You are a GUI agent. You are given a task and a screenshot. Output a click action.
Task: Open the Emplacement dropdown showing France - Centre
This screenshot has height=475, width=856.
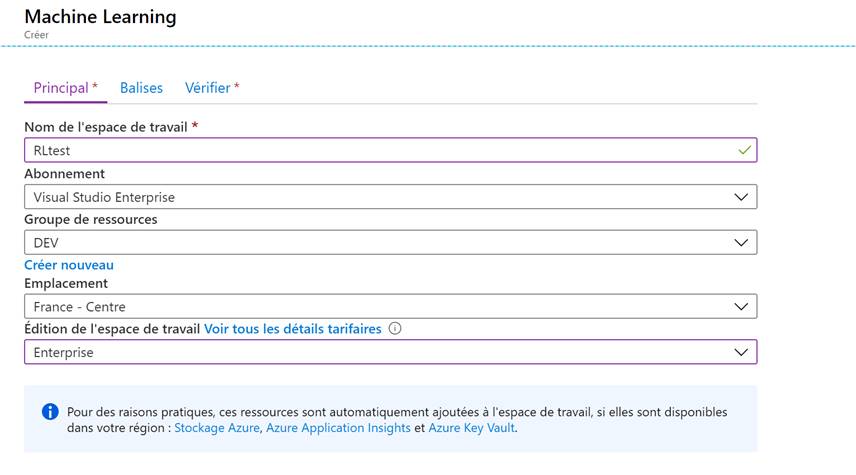pyautogui.click(x=390, y=306)
